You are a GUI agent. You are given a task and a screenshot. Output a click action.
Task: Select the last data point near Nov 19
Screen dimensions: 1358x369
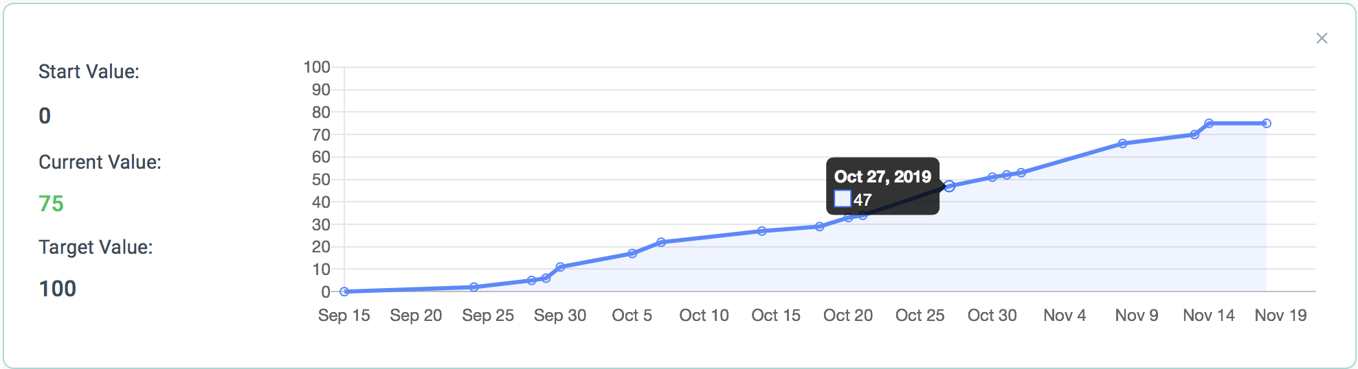(x=1266, y=123)
